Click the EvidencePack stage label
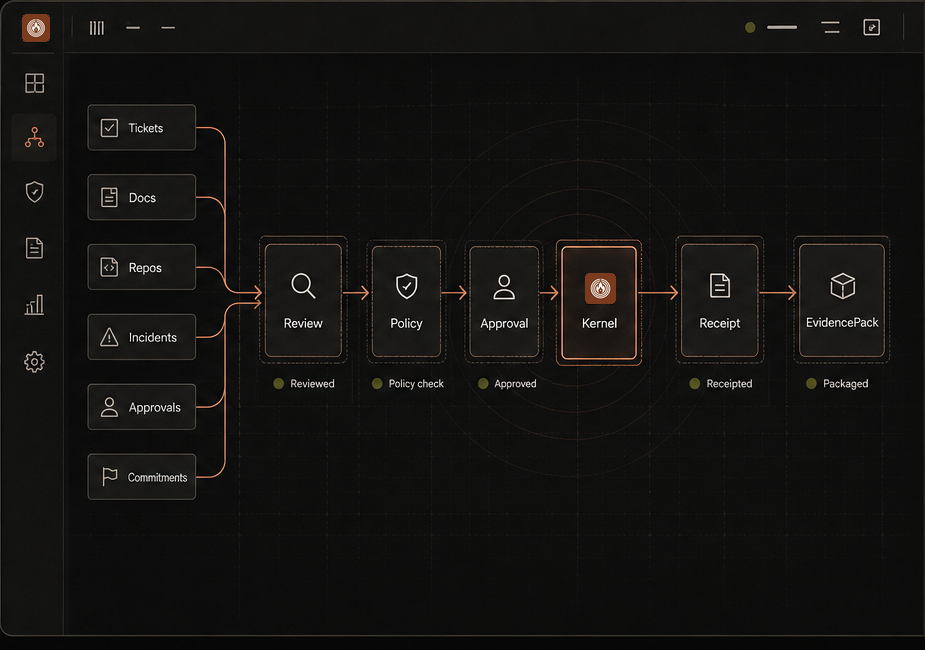Viewport: 925px width, 650px height. coord(842,323)
